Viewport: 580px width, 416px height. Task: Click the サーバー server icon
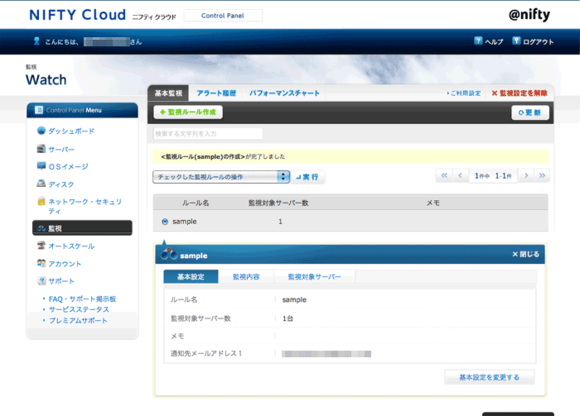tap(41, 149)
